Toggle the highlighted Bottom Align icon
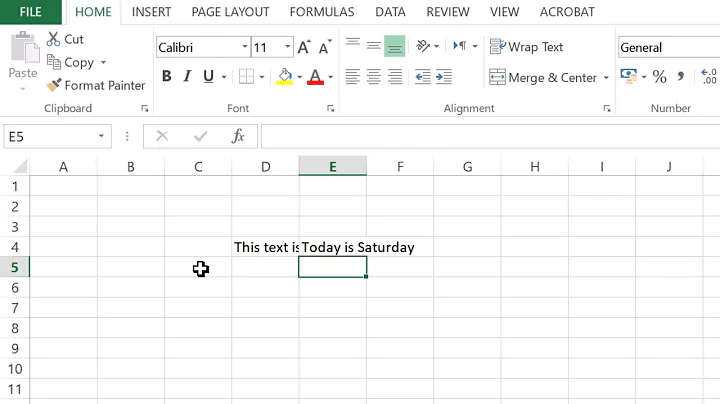Viewport: 720px width, 404px height. (x=394, y=46)
